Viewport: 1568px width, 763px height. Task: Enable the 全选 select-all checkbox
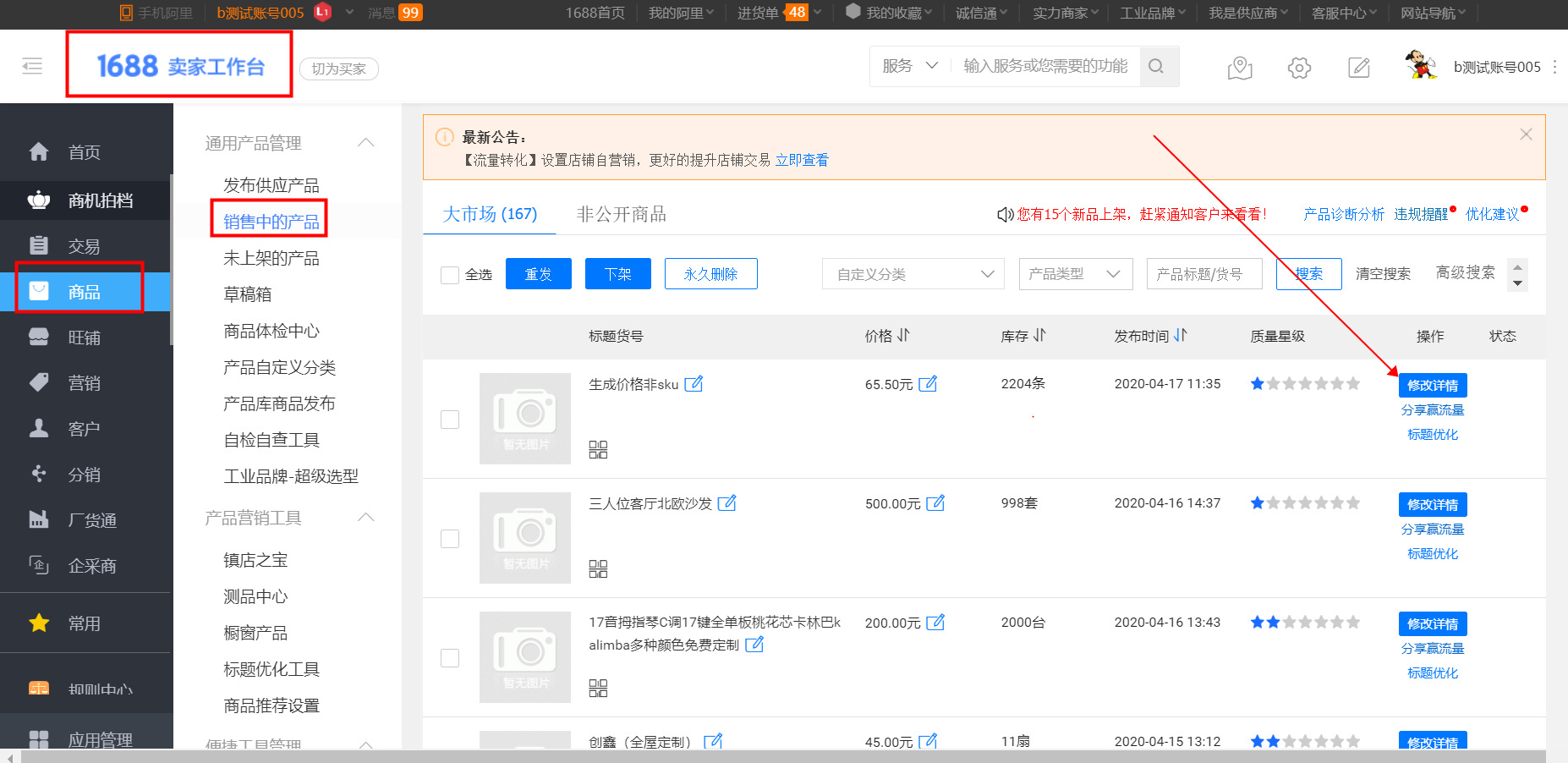click(x=449, y=274)
